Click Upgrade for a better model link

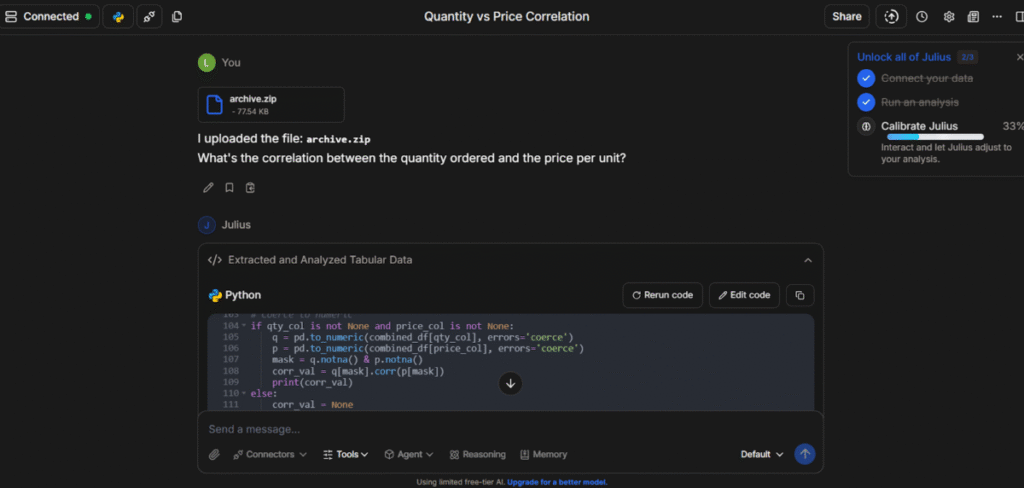click(557, 482)
